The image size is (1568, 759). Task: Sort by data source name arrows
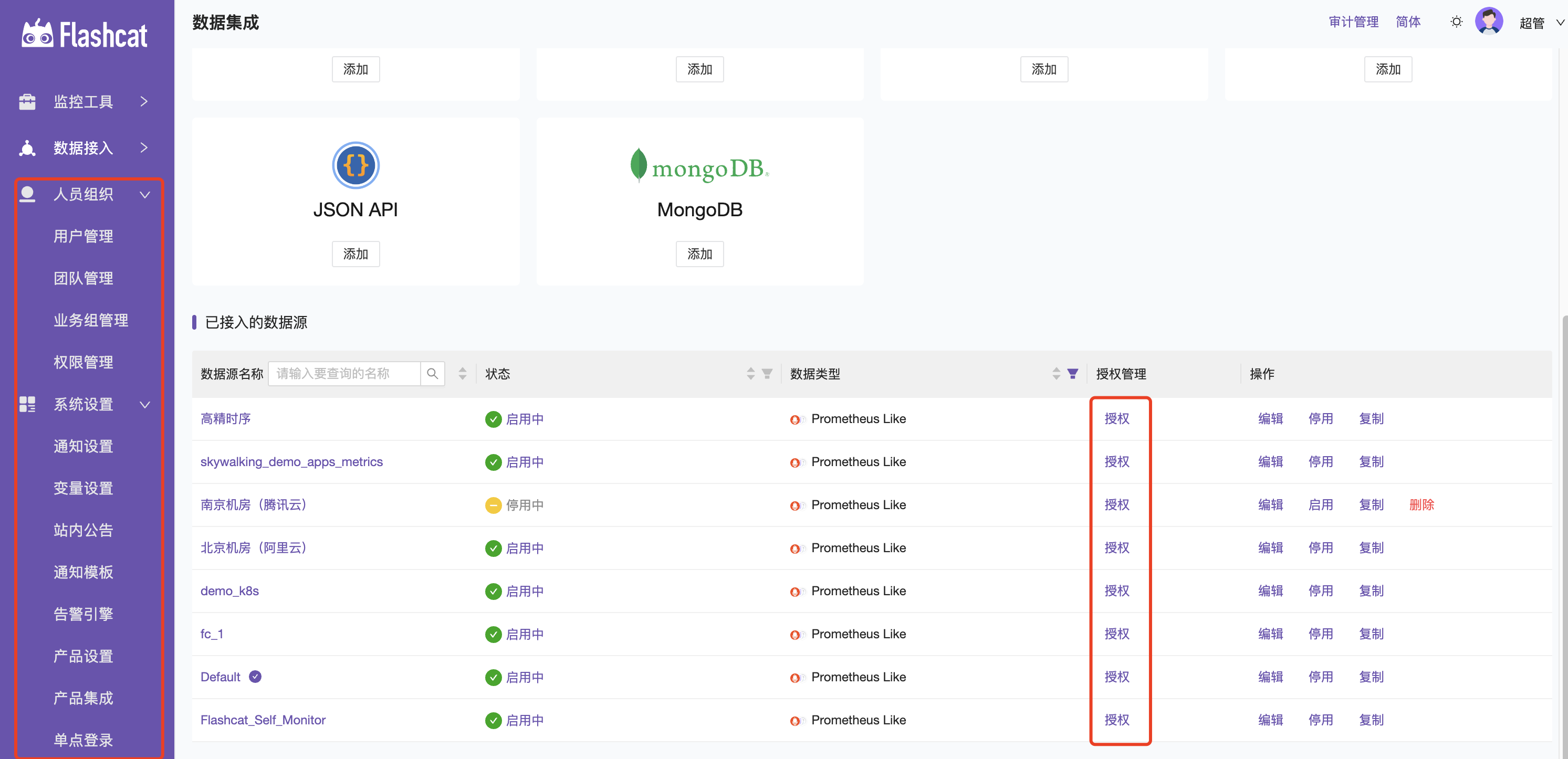pyautogui.click(x=463, y=374)
